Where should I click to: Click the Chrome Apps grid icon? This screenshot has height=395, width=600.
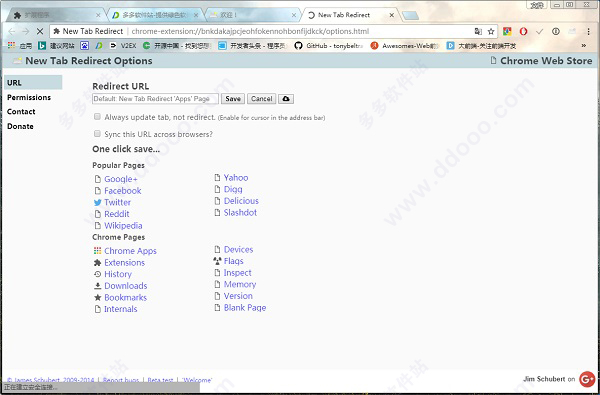coord(98,251)
